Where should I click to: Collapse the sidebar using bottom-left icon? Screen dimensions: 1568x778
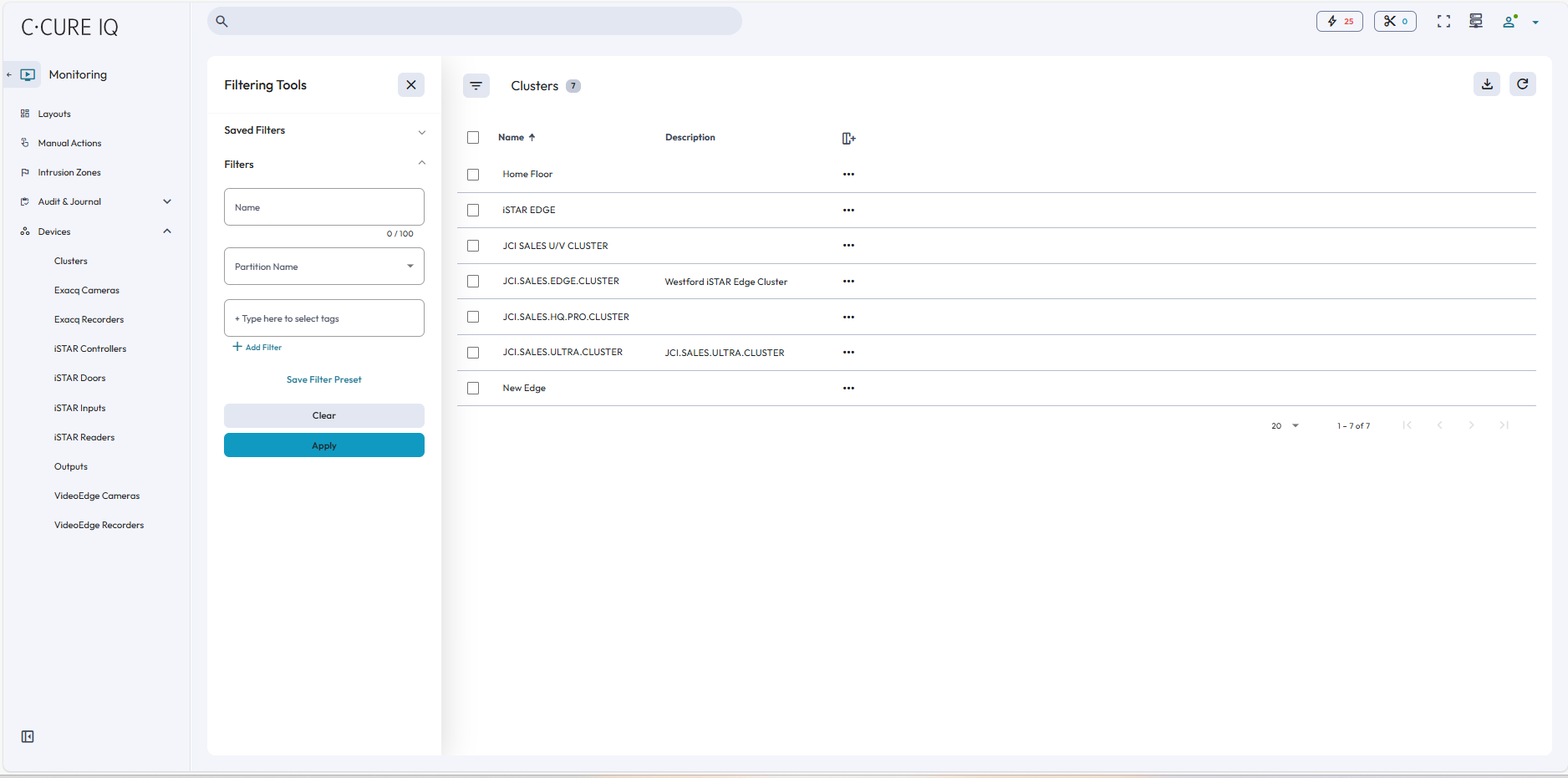tap(28, 736)
